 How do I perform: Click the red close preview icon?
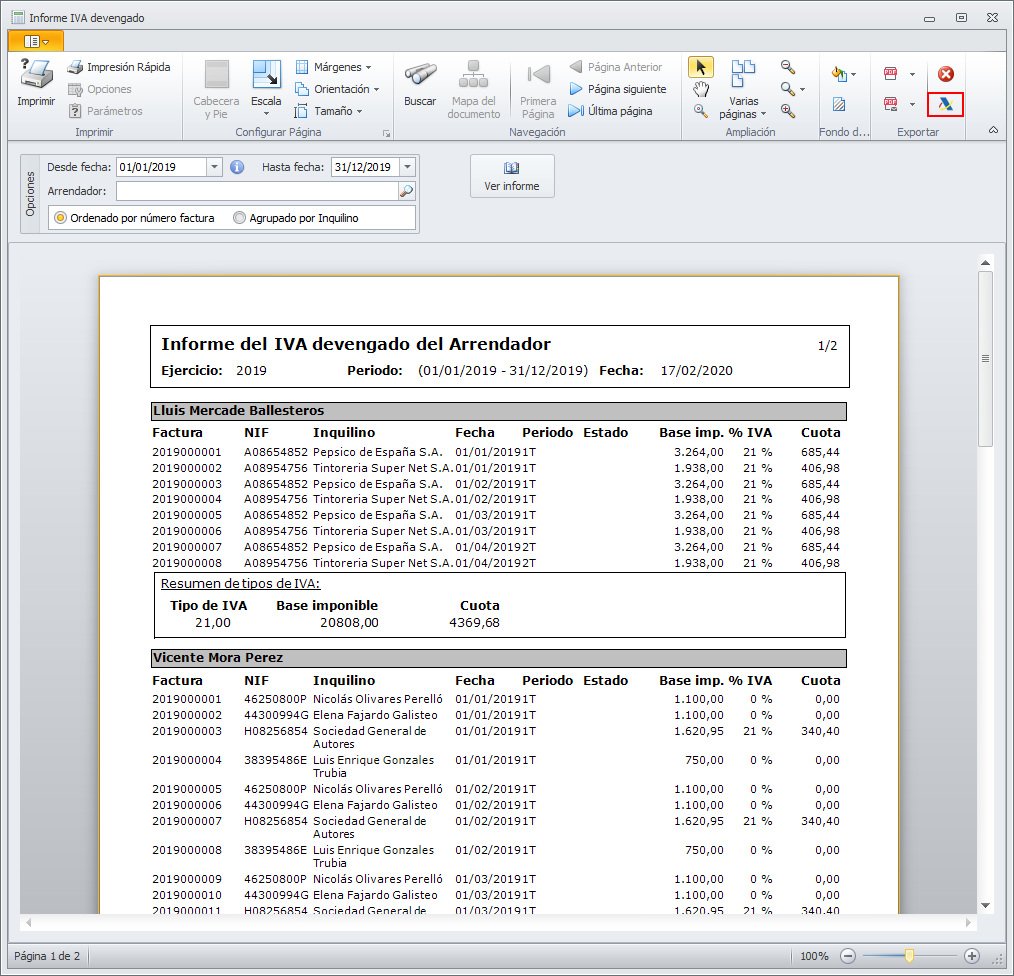pyautogui.click(x=945, y=74)
